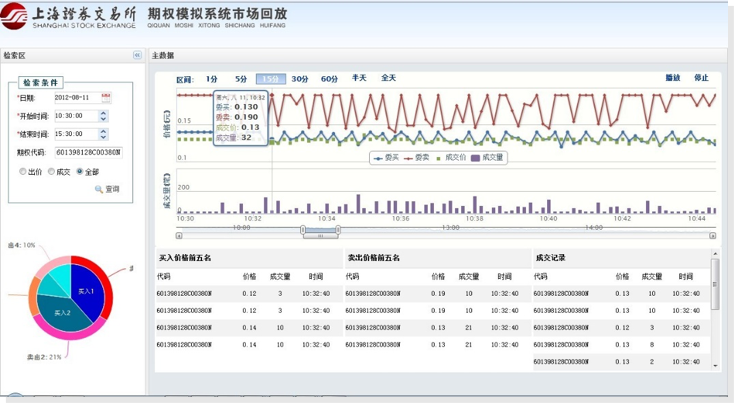Click the right handle of chart range navigator
734x403 pixels.
click(x=338, y=230)
